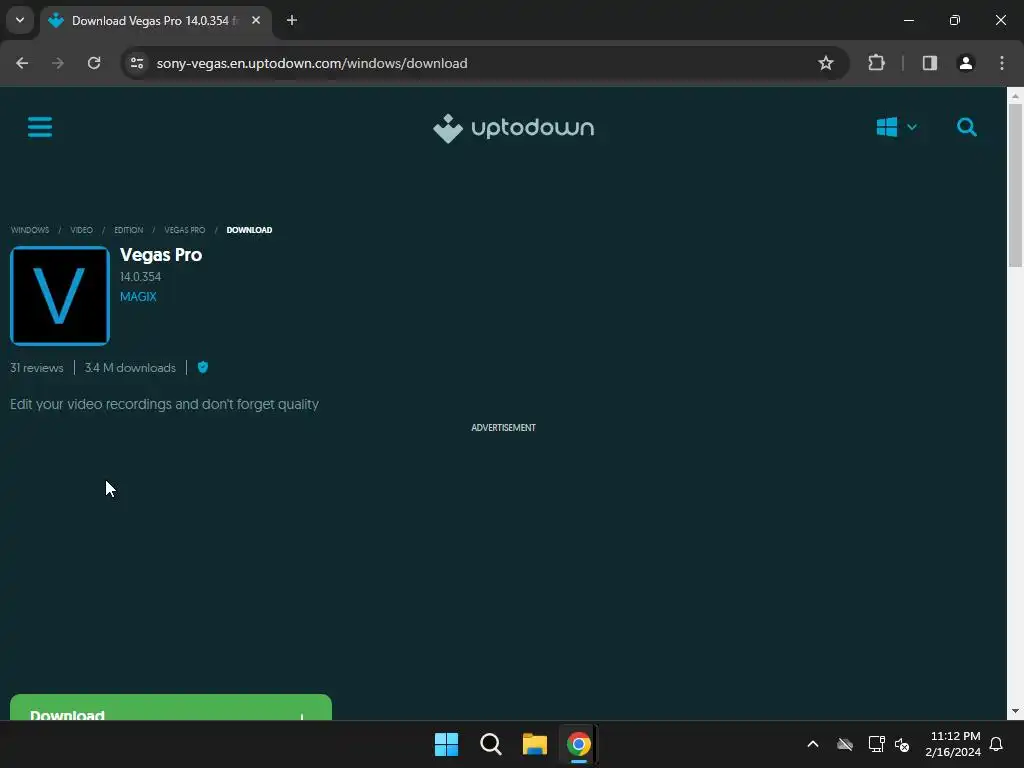Open the clock and date panel

[953, 744]
